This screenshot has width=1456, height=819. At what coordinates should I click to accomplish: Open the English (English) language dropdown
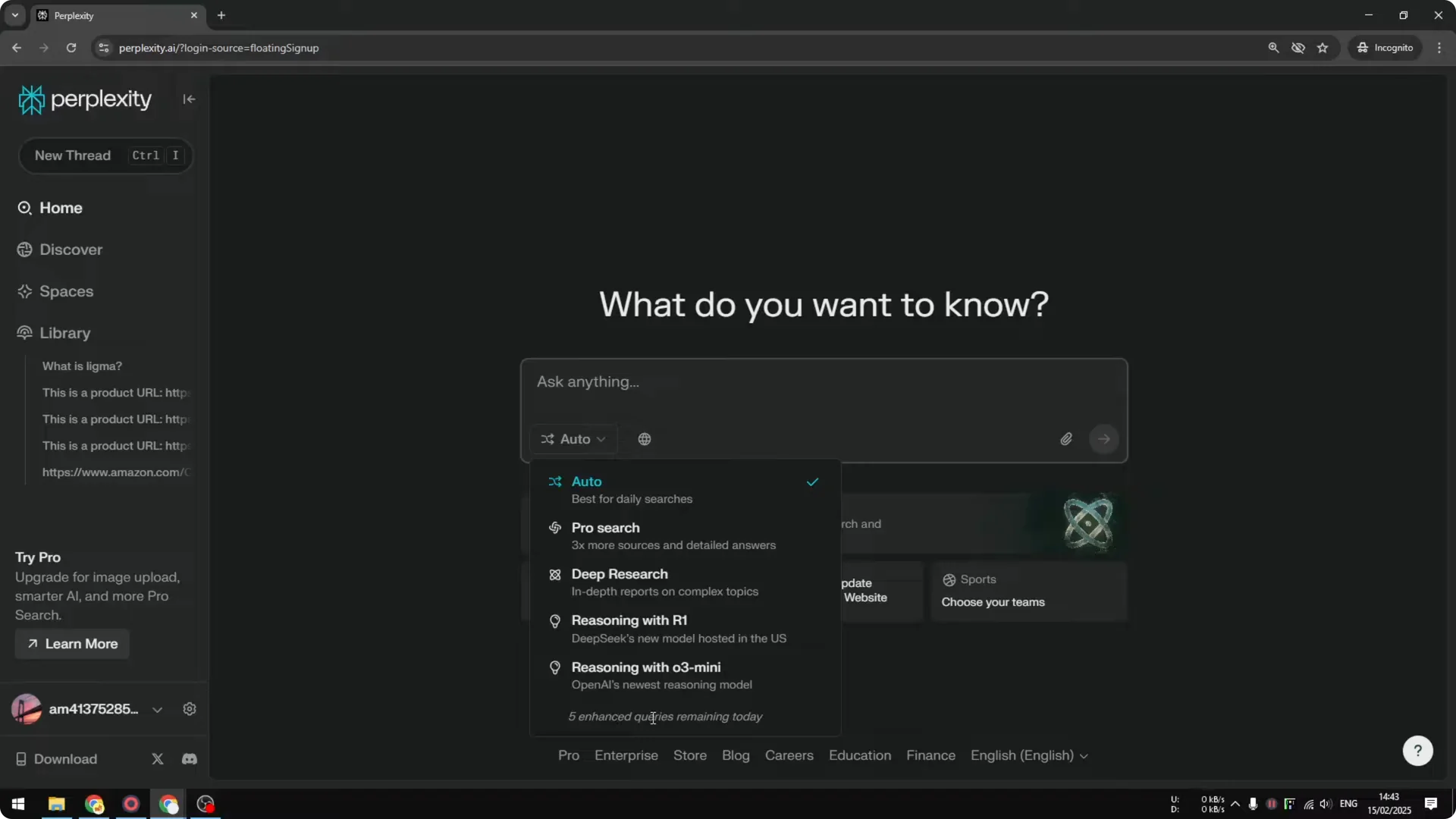pos(1029,755)
